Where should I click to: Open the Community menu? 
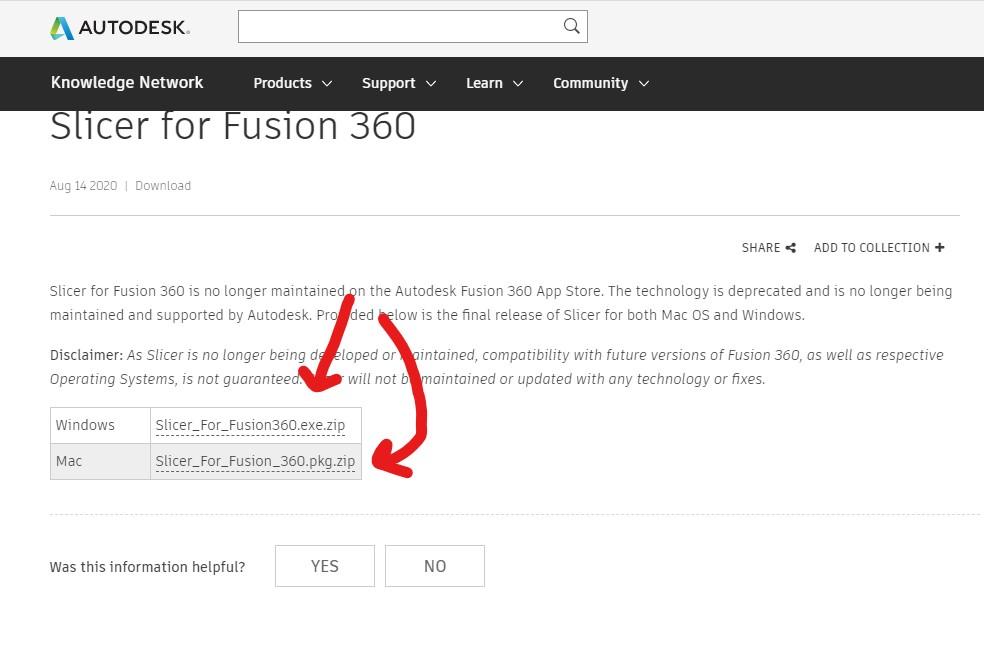[590, 83]
